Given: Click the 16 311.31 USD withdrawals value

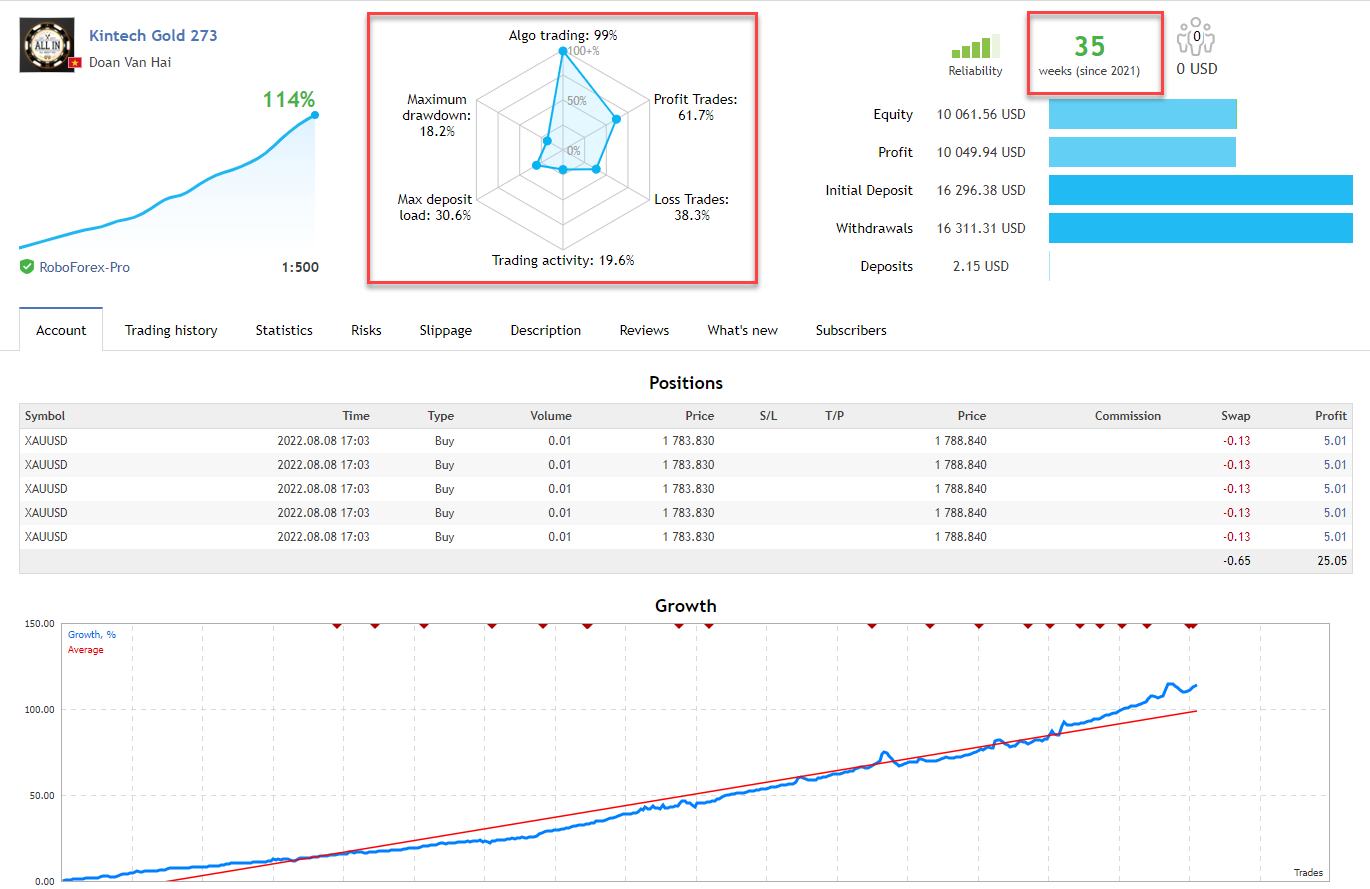Looking at the screenshot, I should pos(981,228).
